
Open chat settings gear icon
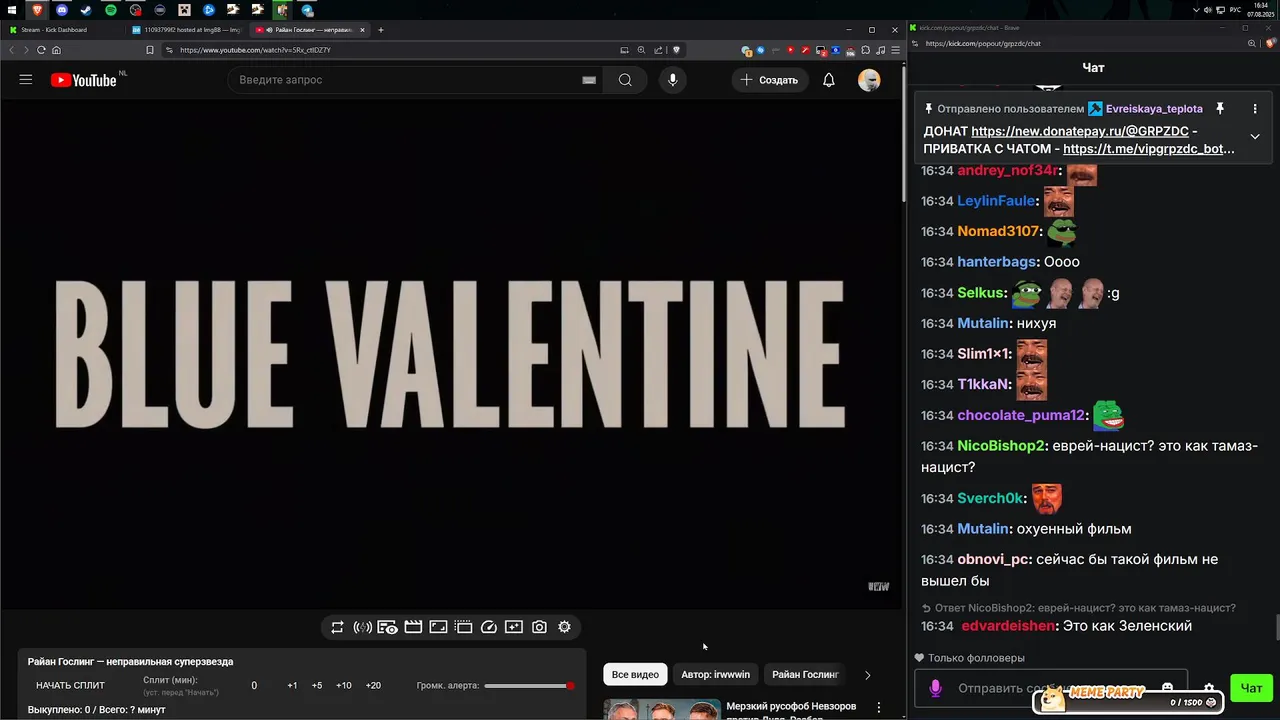tap(1209, 688)
